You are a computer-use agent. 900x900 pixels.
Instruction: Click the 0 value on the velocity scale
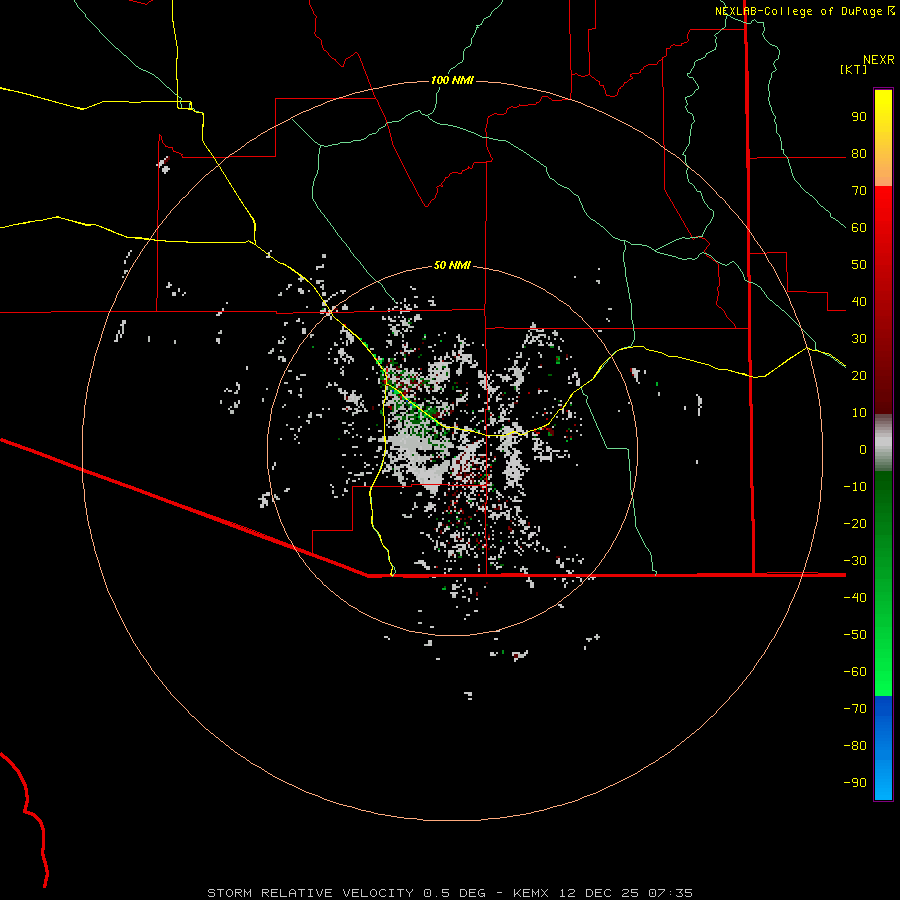point(863,450)
